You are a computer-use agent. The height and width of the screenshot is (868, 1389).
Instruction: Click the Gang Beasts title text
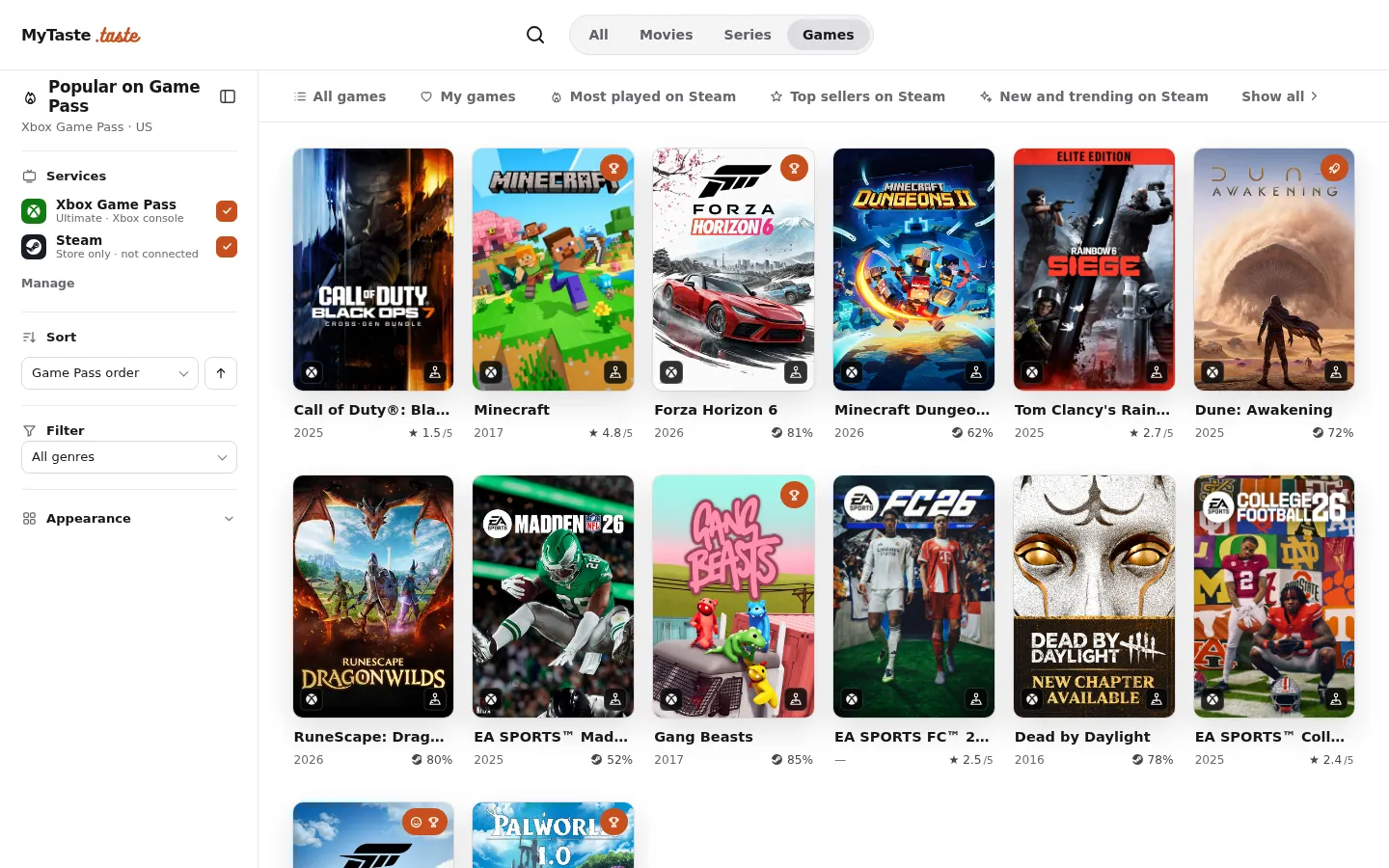[703, 737]
